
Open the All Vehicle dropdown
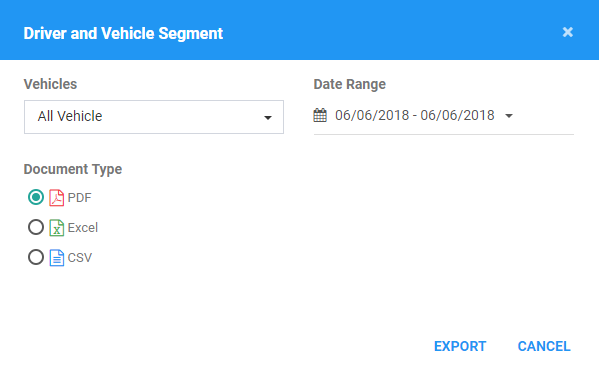[x=154, y=117]
